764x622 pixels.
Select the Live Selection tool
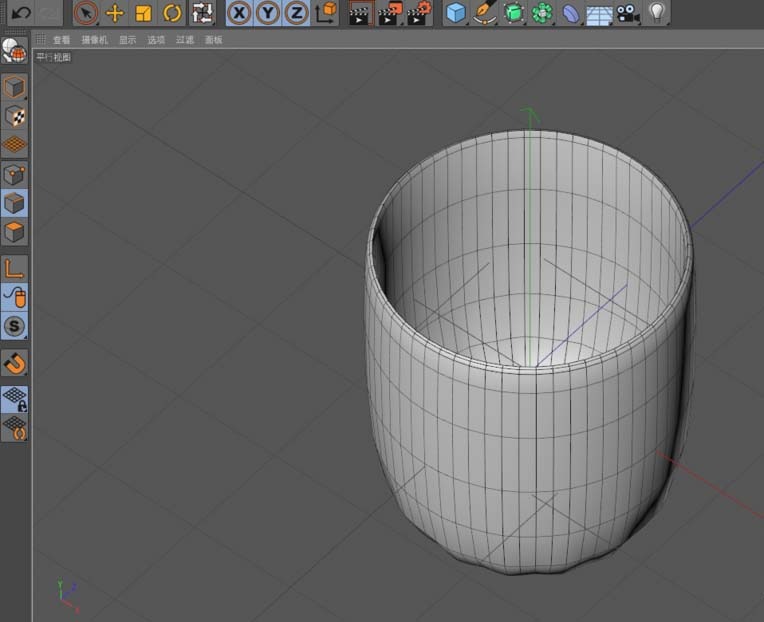tap(86, 13)
